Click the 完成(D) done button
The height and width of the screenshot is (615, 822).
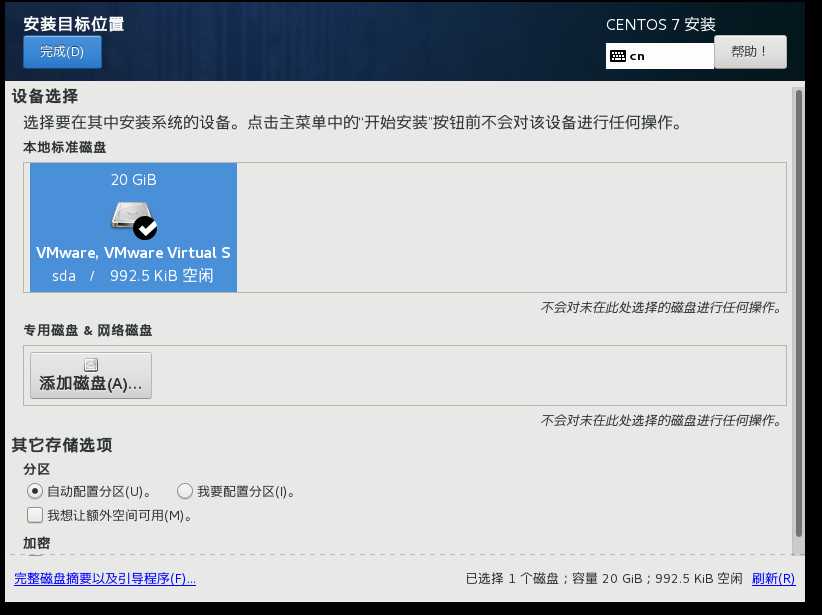[x=62, y=52]
